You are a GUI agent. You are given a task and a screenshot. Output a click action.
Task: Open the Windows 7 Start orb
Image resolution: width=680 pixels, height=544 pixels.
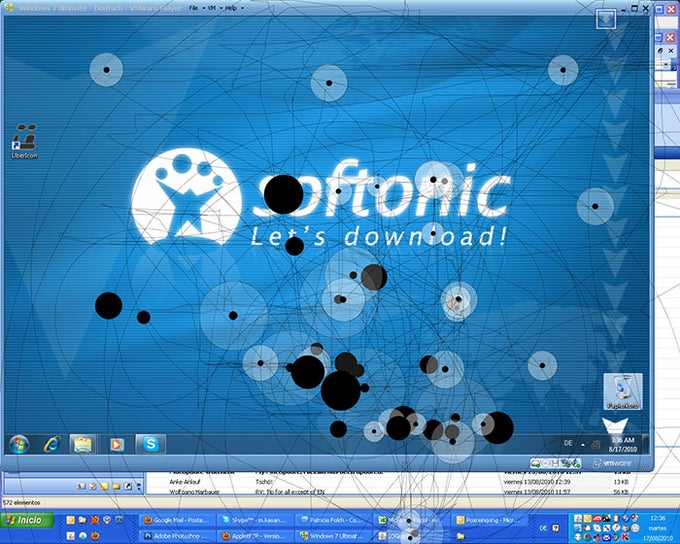coord(19,444)
